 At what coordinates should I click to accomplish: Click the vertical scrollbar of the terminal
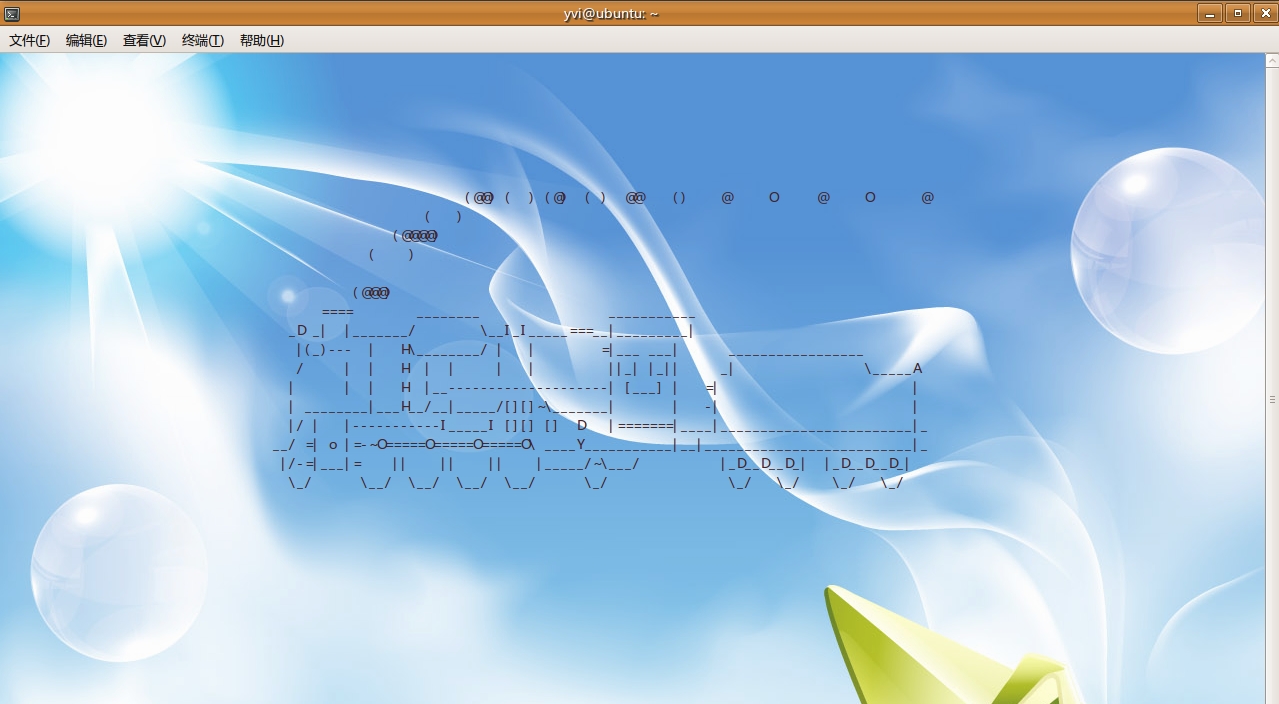(1272, 378)
